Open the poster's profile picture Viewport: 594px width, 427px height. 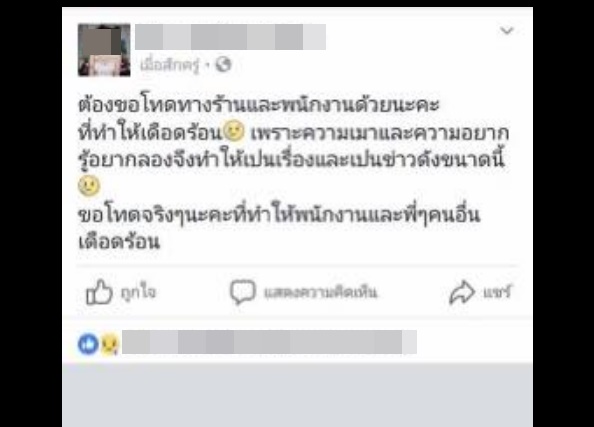(x=104, y=50)
